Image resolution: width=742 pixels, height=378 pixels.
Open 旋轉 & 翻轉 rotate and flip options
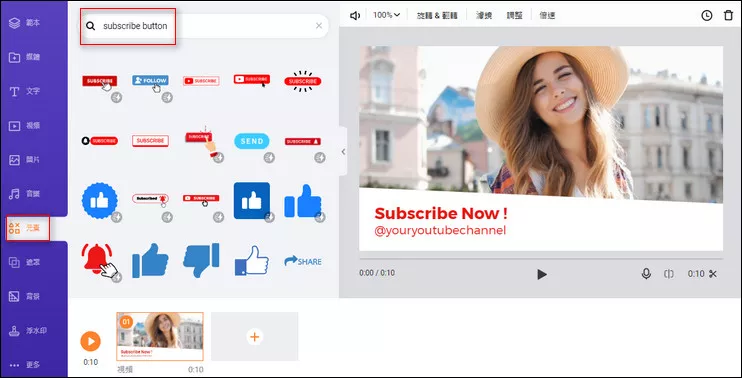pos(437,15)
